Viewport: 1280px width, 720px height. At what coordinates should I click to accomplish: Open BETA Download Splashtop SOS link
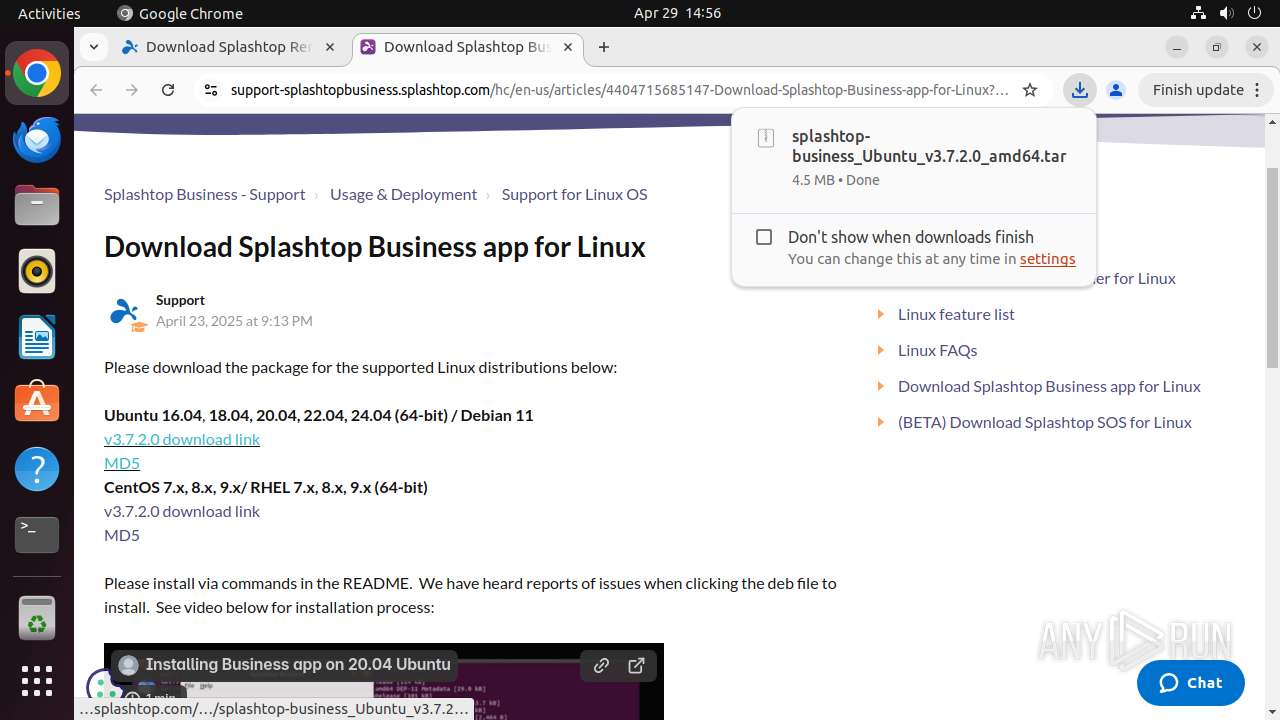[1044, 422]
